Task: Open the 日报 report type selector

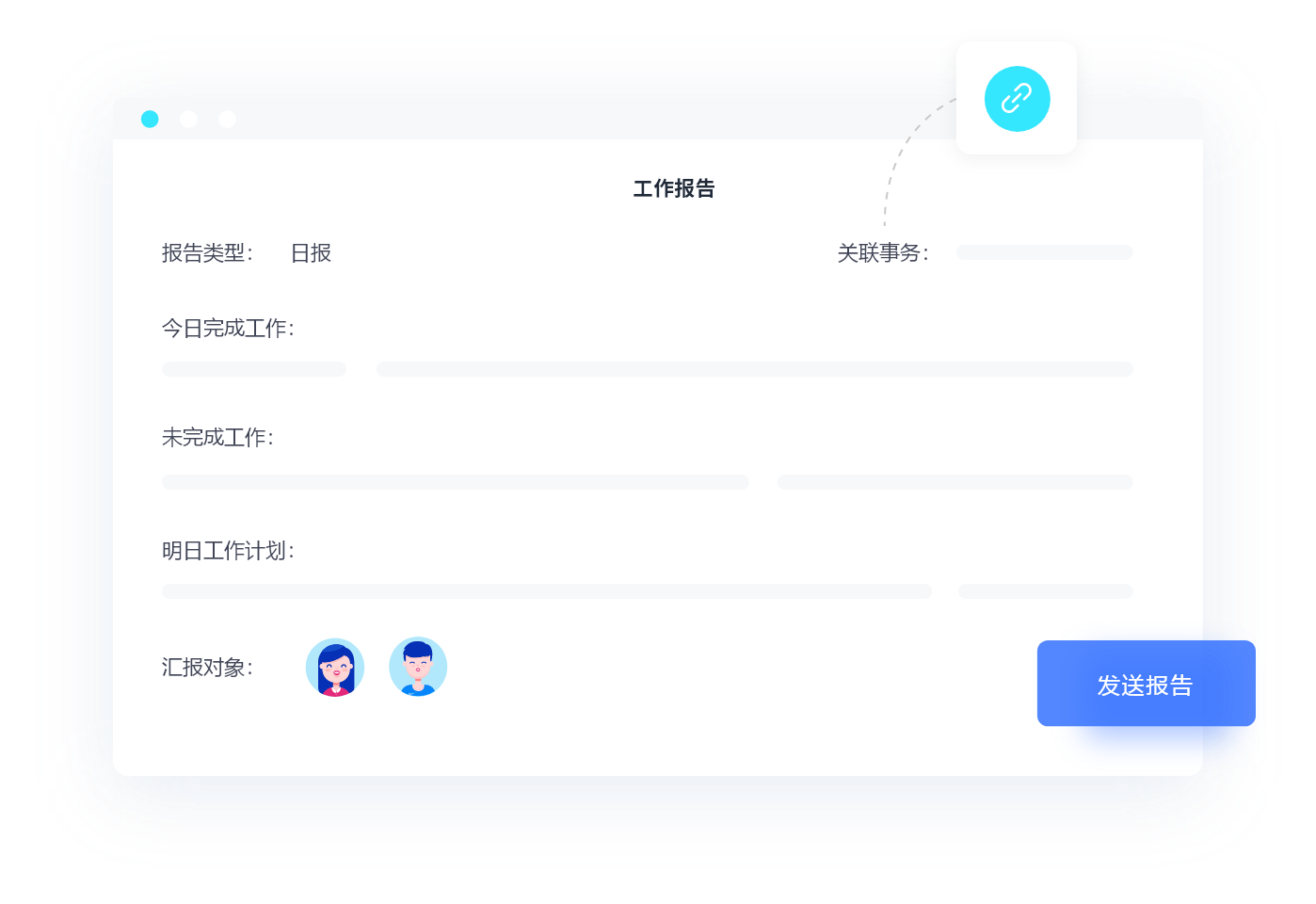Action: pos(311,253)
